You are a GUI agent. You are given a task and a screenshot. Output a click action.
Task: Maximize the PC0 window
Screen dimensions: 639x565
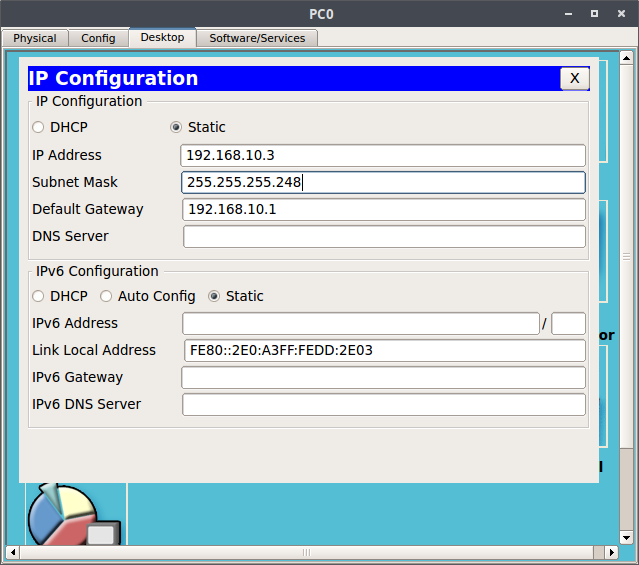595,14
